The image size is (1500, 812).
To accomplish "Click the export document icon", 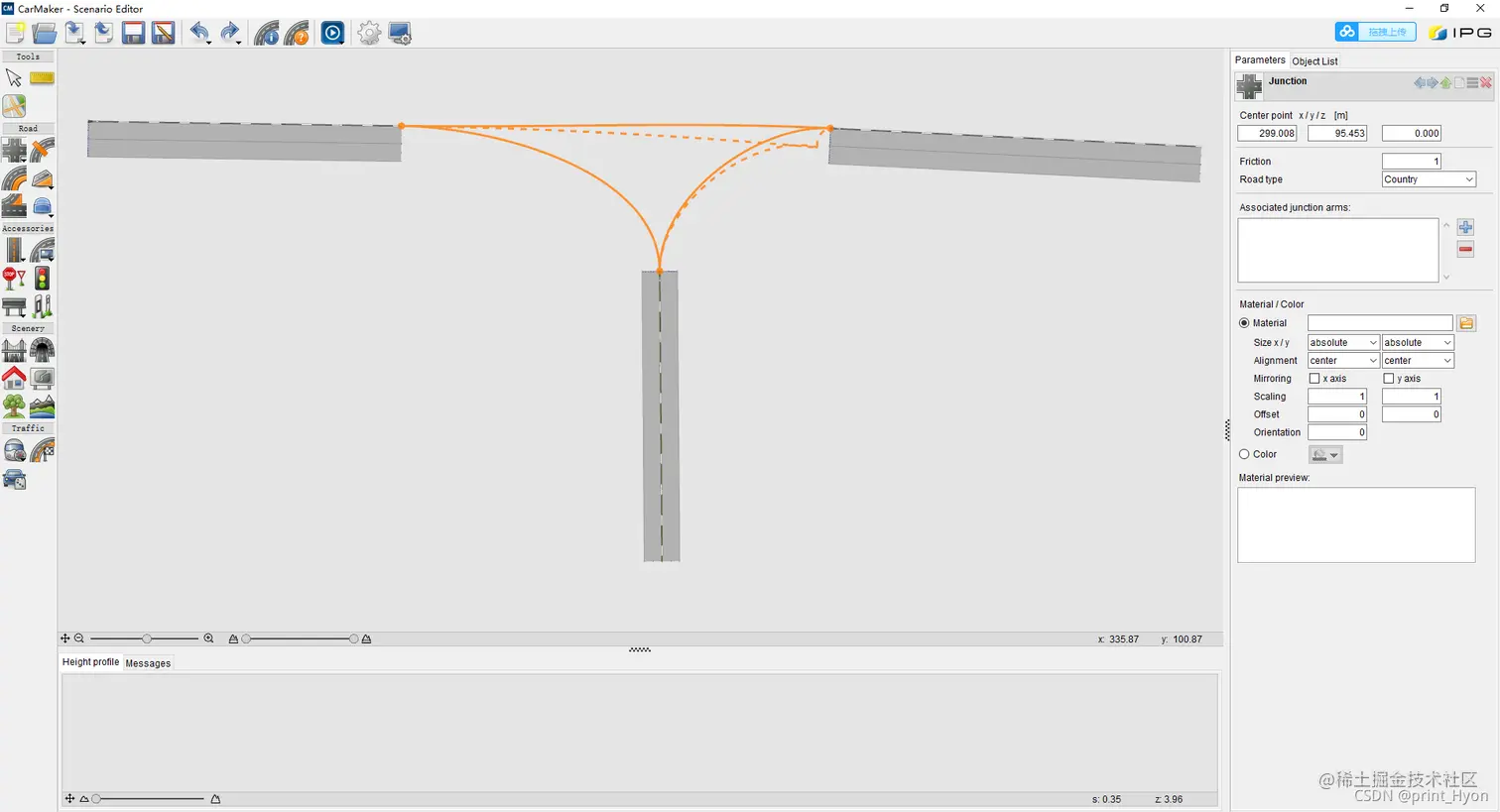I will point(103,33).
